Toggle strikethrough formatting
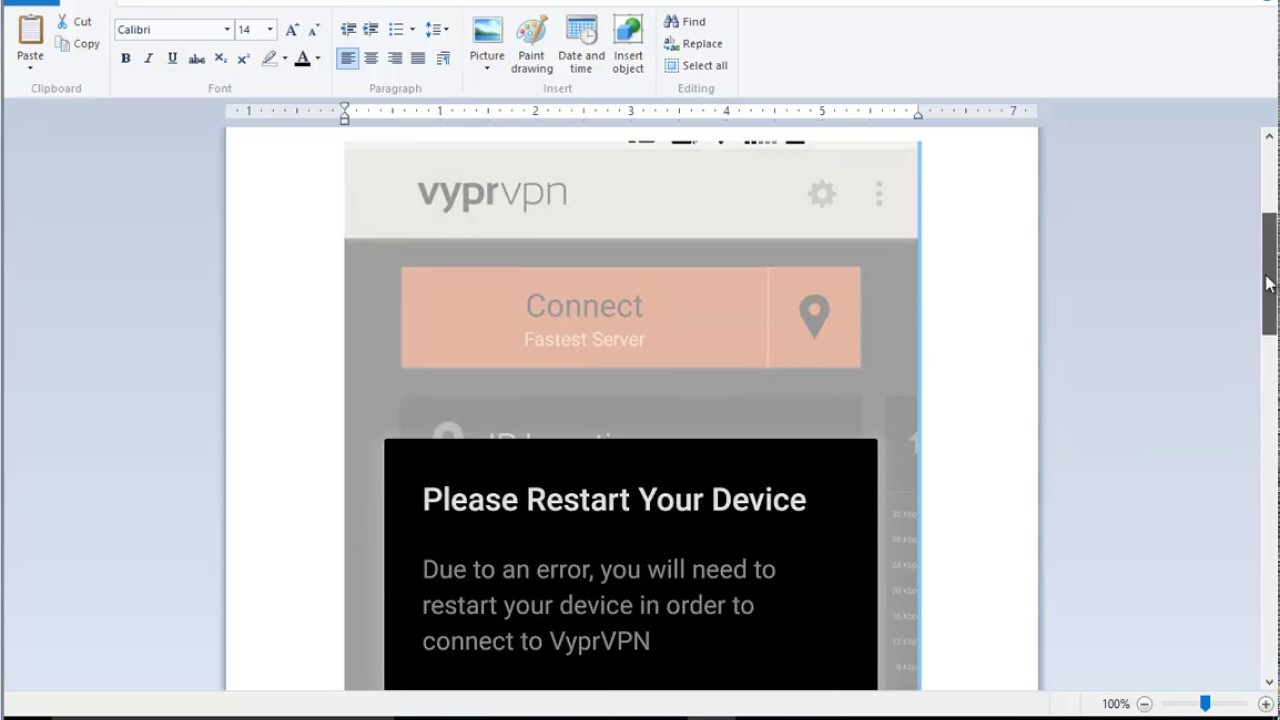The image size is (1280, 720). tap(197, 59)
